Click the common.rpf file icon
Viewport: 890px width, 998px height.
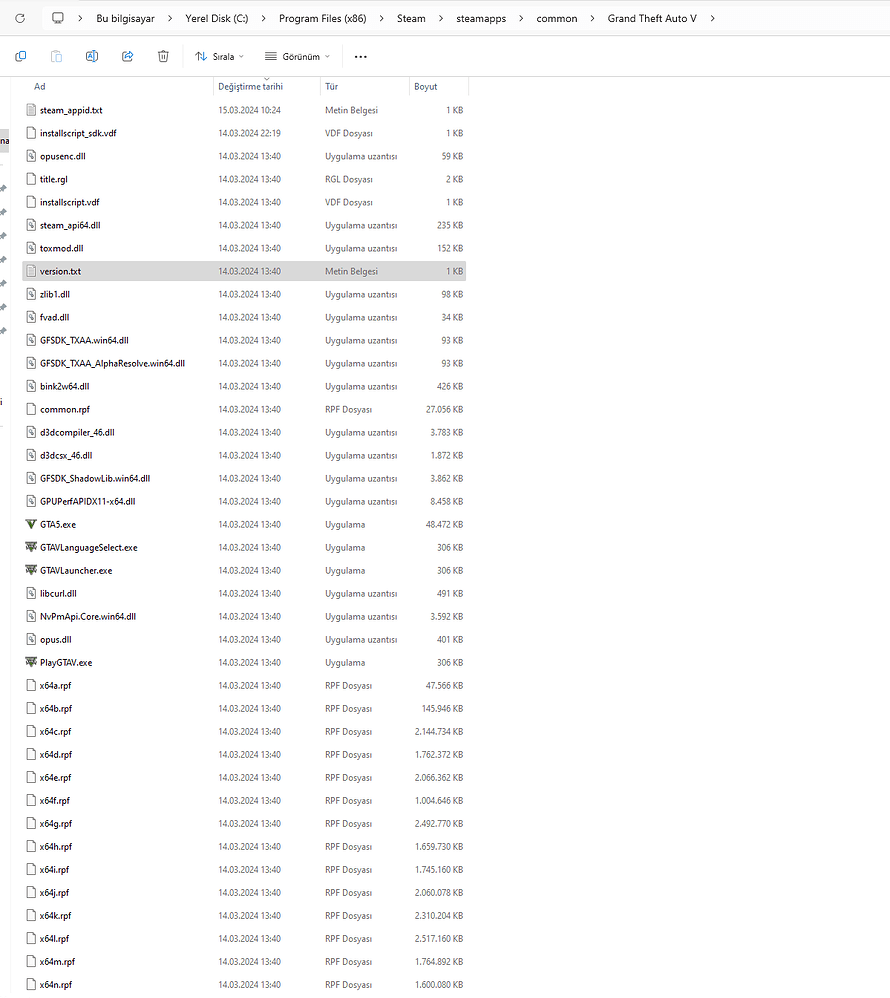coord(31,409)
